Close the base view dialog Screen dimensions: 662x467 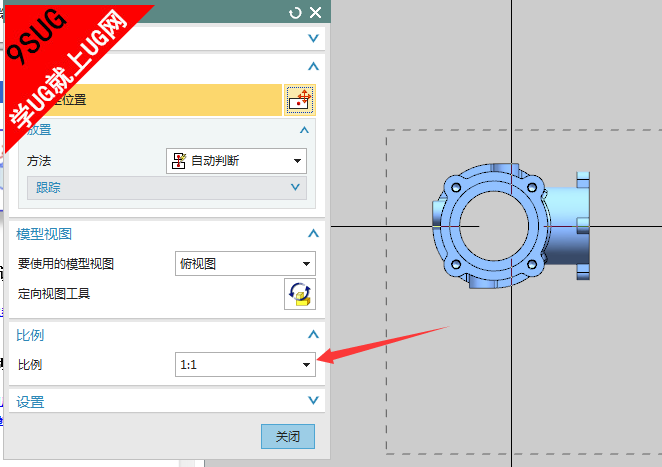pyautogui.click(x=315, y=13)
